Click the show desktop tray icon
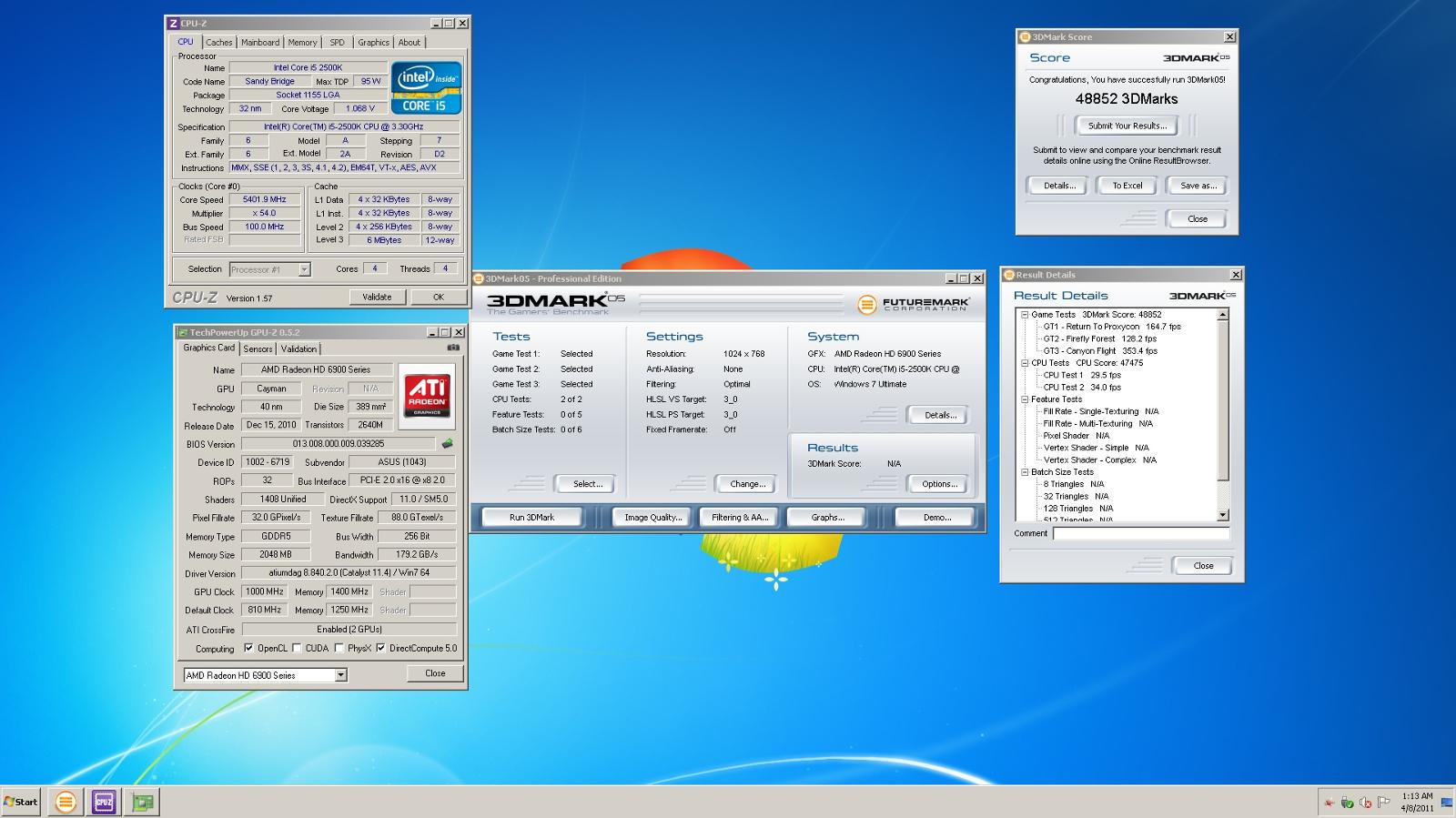1456x818 pixels. tap(1447, 803)
